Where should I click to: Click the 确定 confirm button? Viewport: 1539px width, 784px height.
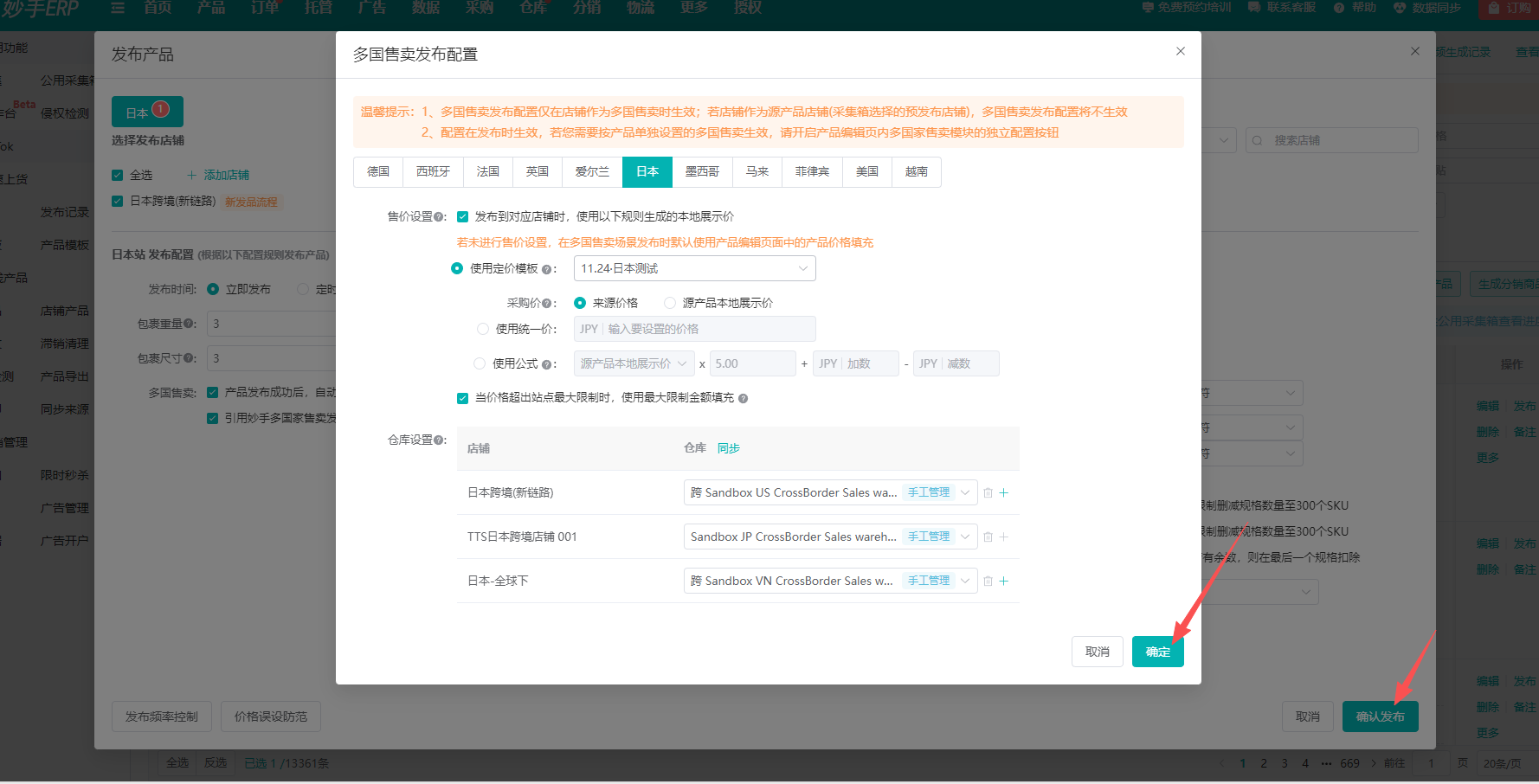point(1157,652)
